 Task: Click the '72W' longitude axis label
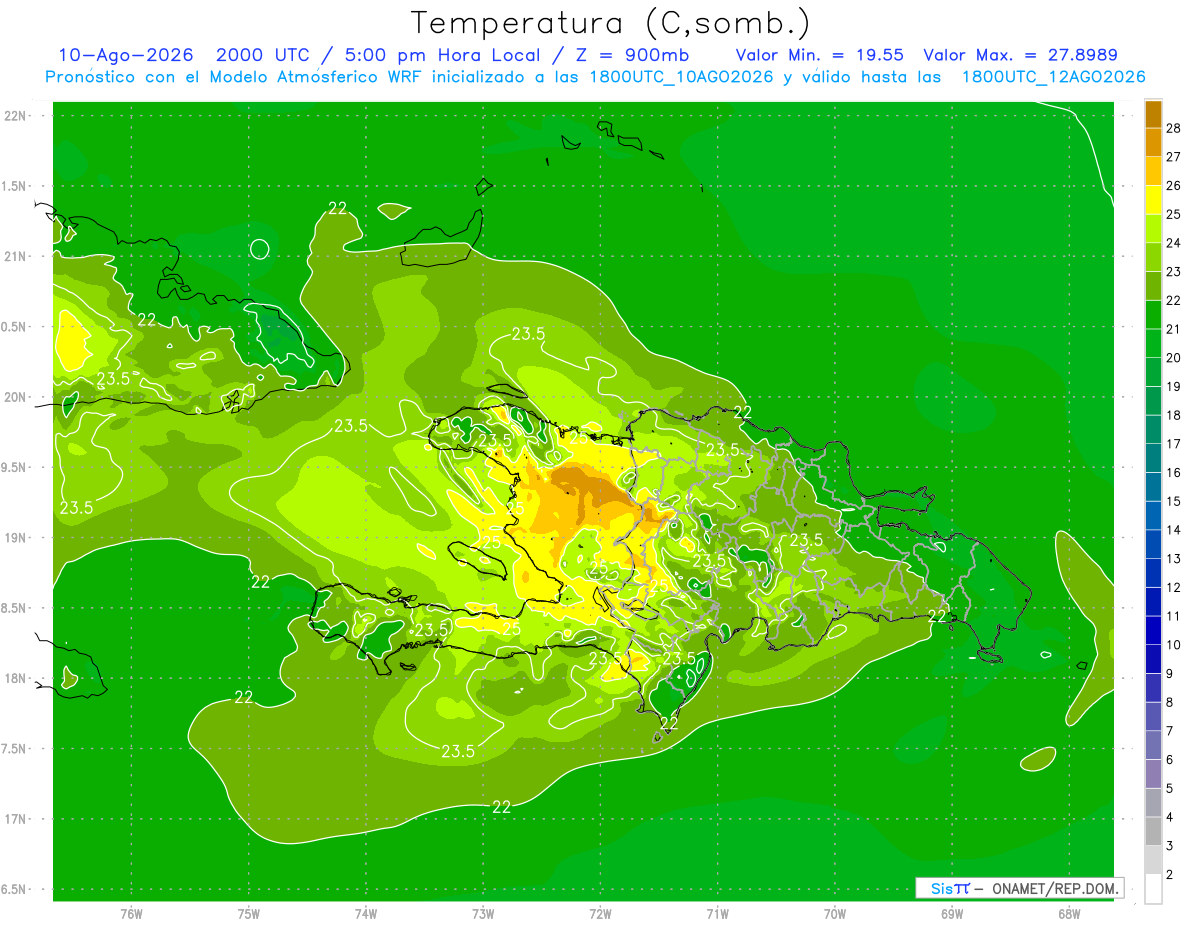(600, 914)
